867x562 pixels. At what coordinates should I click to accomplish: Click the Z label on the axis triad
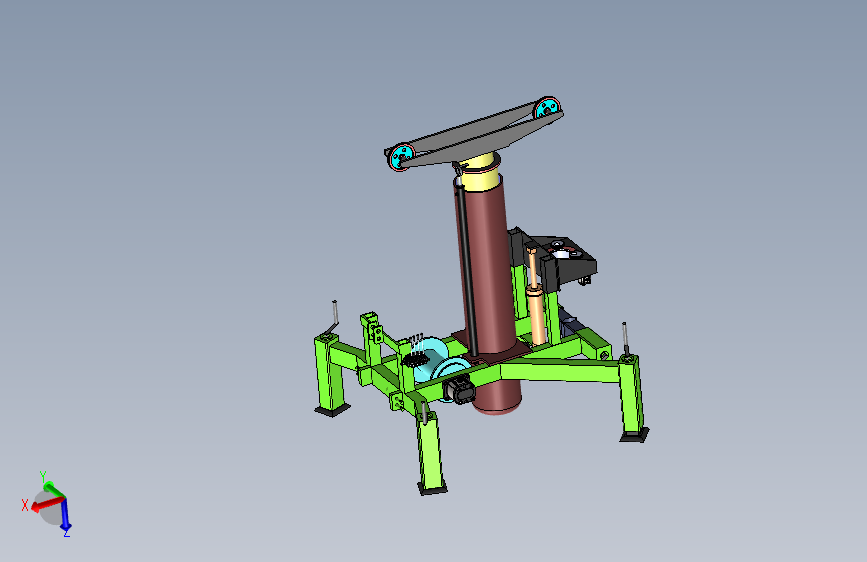point(67,533)
